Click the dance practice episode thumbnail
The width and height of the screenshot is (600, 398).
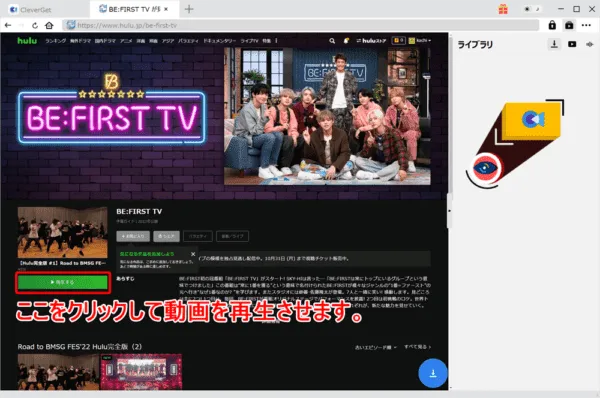click(x=62, y=232)
